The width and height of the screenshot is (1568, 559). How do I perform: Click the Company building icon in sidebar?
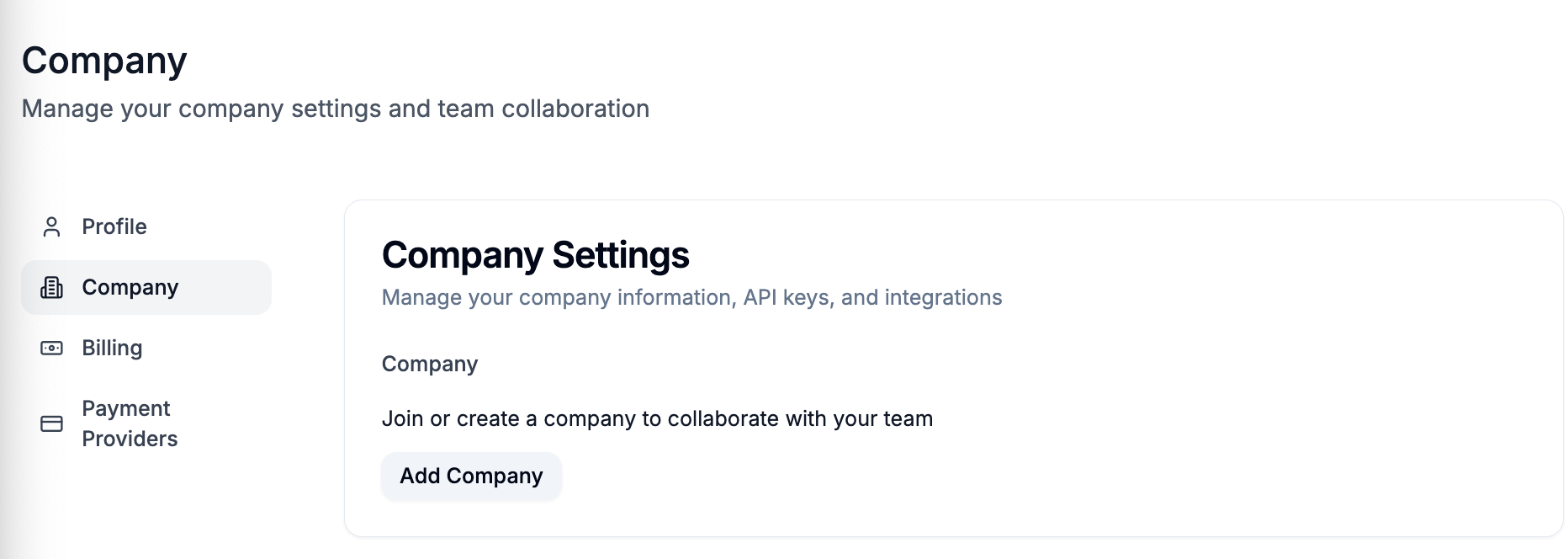(x=51, y=288)
